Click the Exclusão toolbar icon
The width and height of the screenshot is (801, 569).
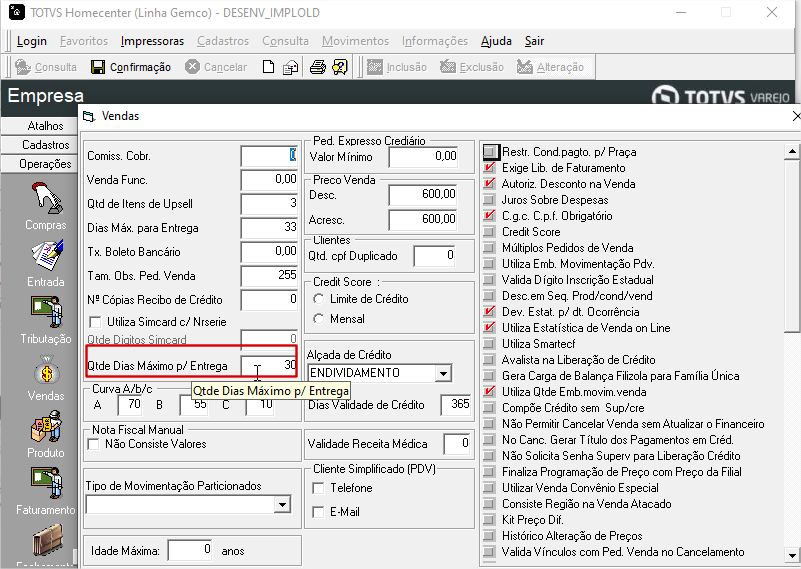[x=447, y=67]
